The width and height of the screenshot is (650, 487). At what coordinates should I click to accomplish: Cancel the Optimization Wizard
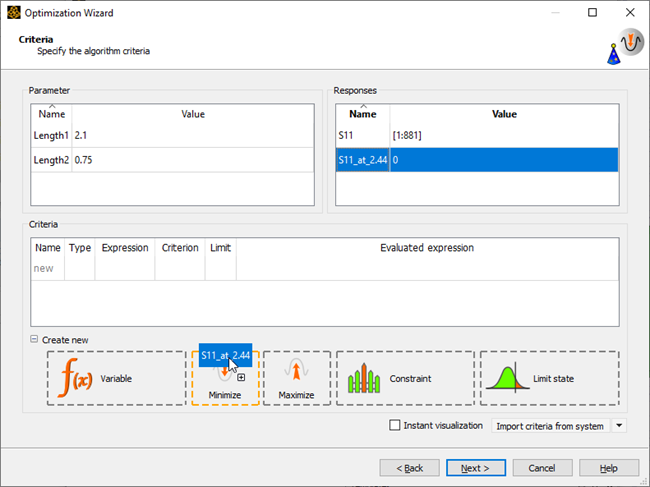(x=542, y=468)
